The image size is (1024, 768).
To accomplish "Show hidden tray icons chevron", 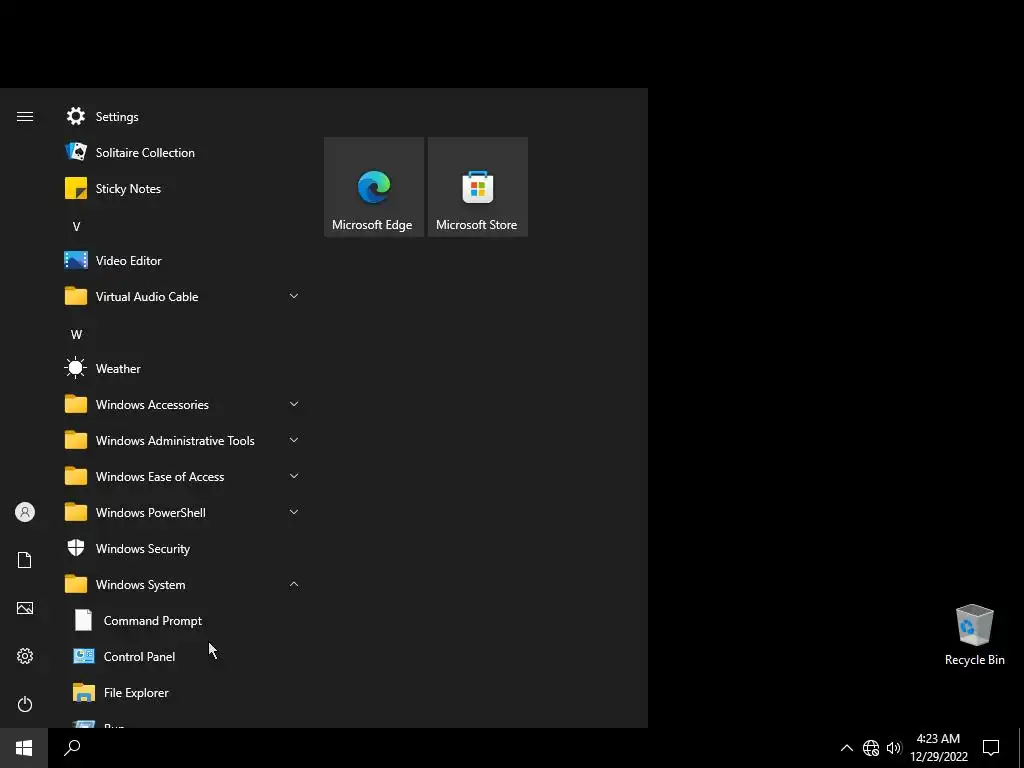I will point(846,748).
